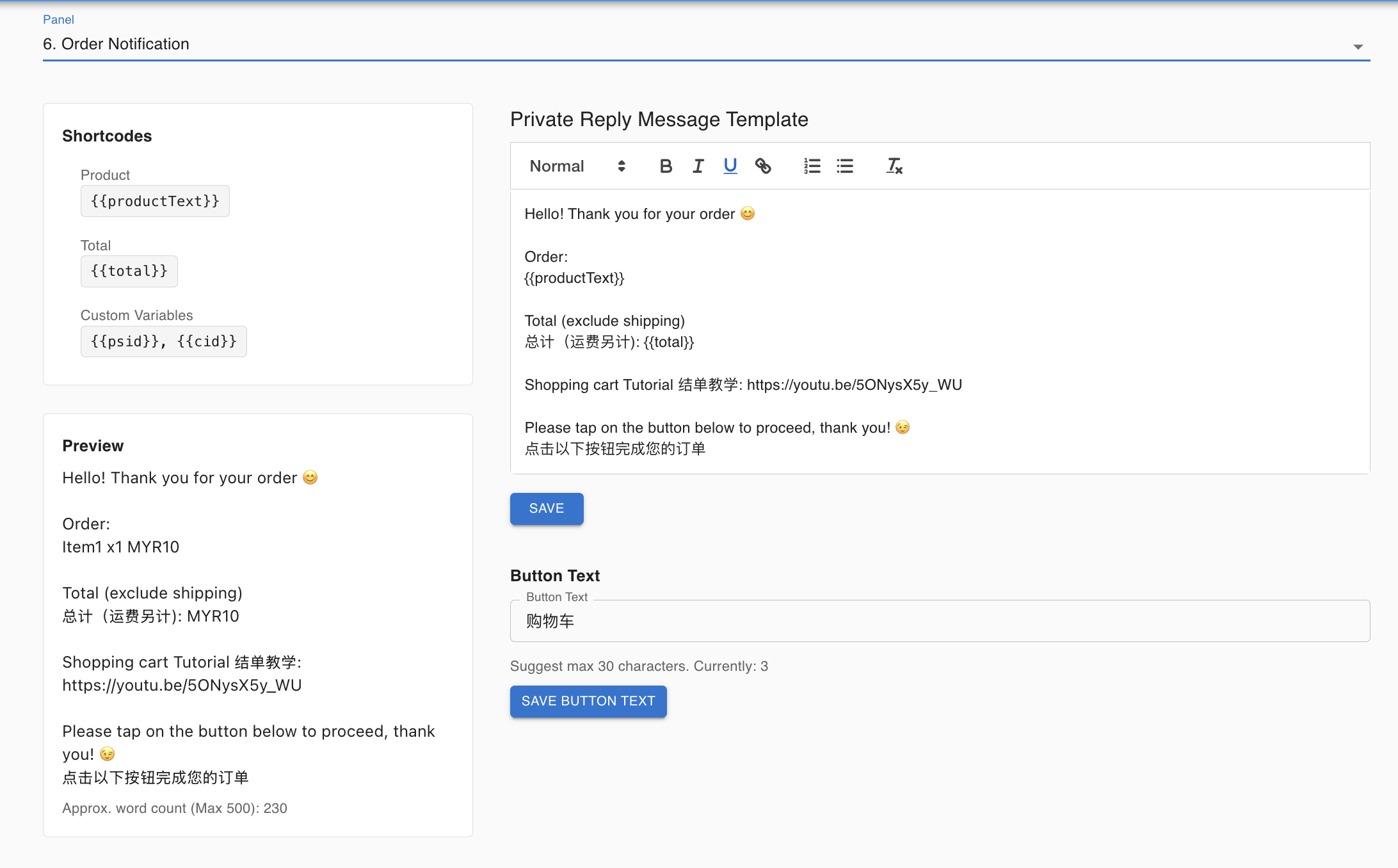Click the last Chinese line in the editor
Screen dimensions: 1398x868
(615, 449)
